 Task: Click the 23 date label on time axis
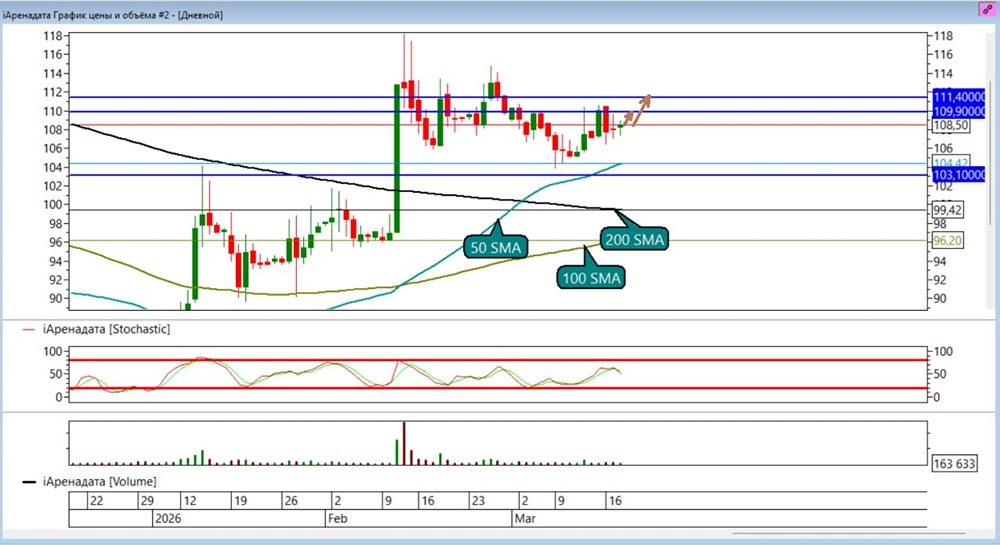coord(478,500)
